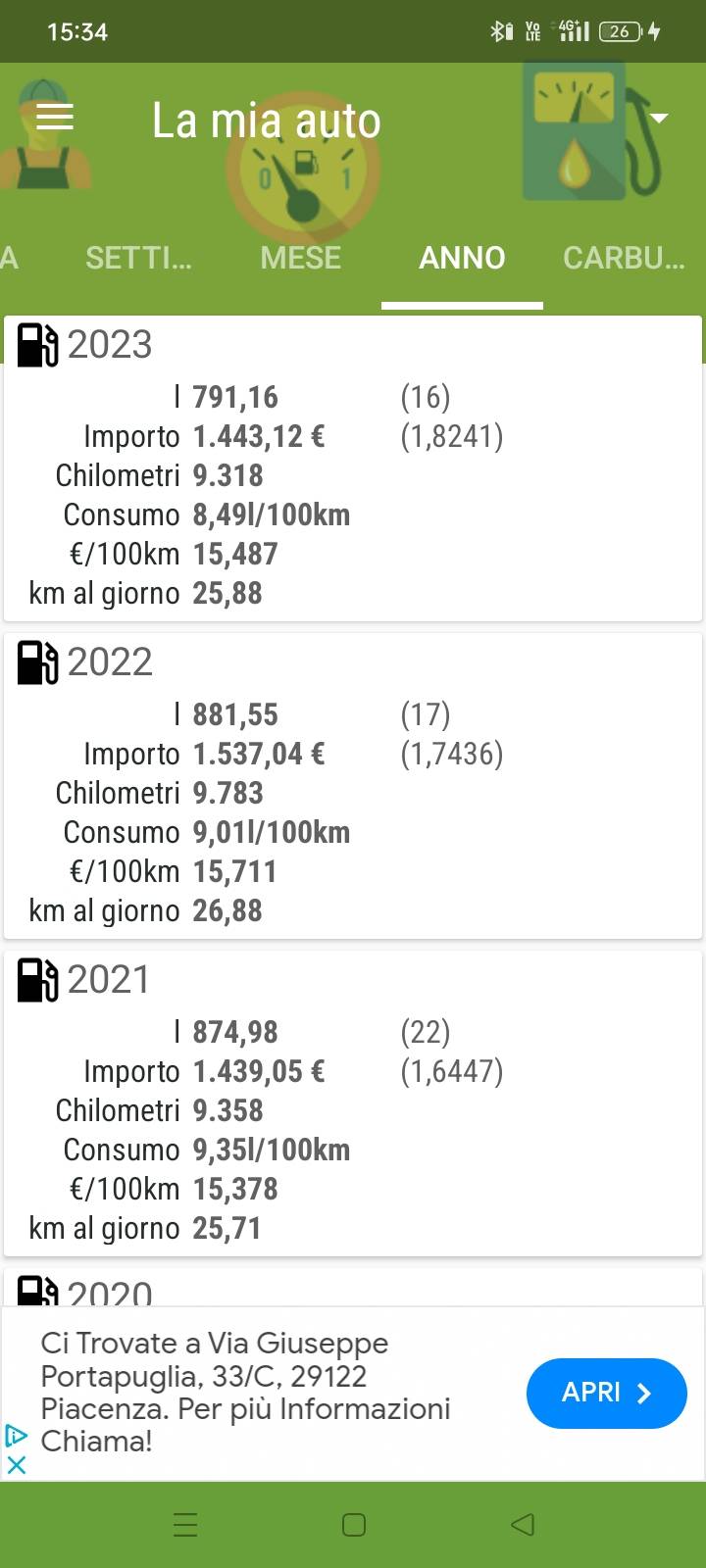
Task: Open the CARBU... tab
Action: pyautogui.click(x=624, y=258)
